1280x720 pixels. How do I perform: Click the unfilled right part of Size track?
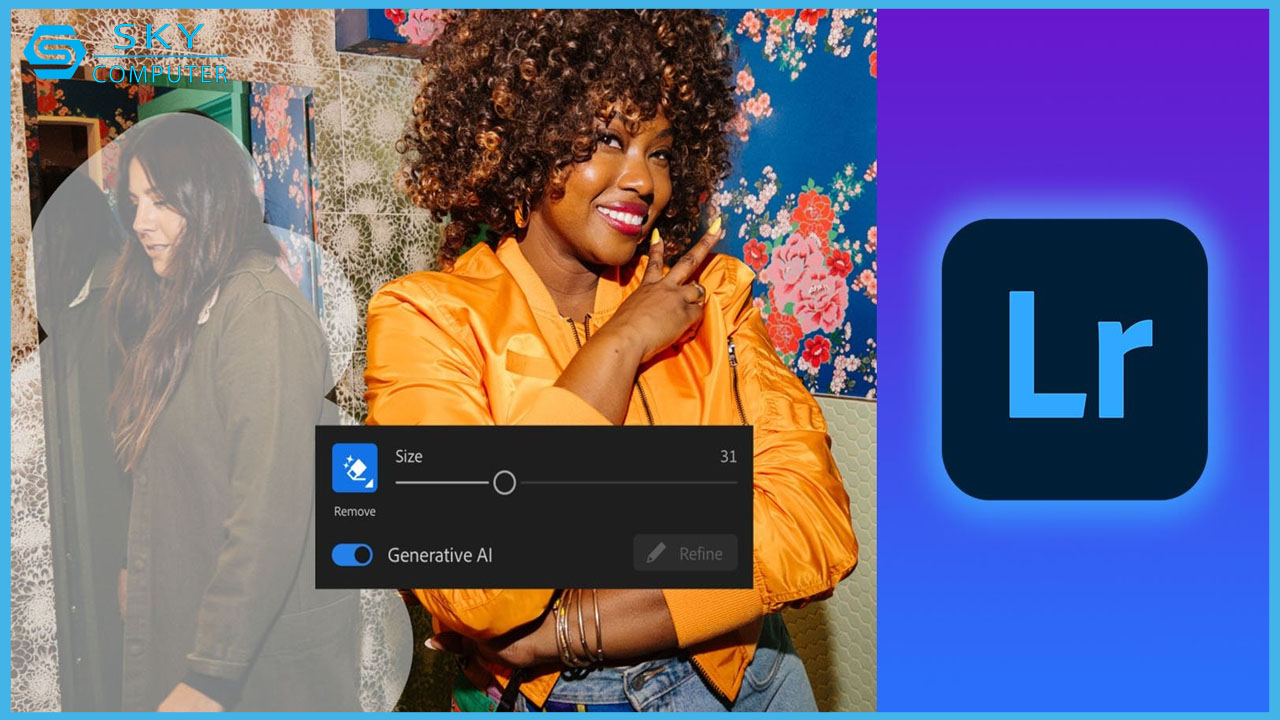[x=630, y=483]
